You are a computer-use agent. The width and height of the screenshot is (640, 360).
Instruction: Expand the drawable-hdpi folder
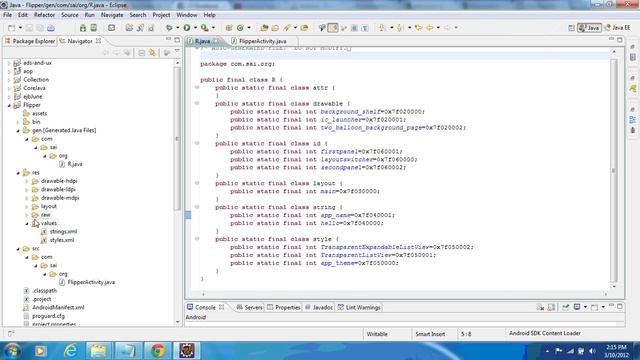point(27,181)
